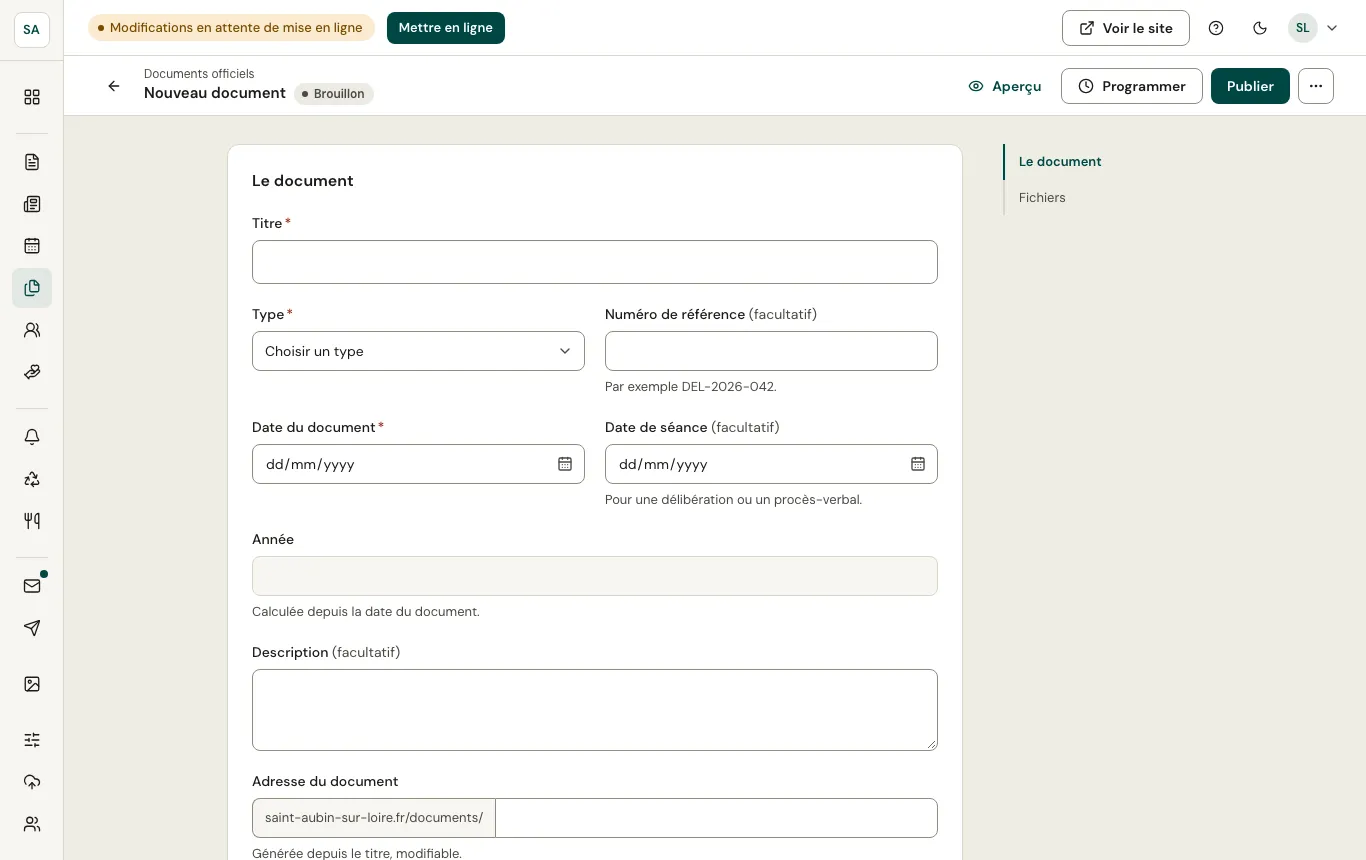Open the three-dots more actions menu
The width and height of the screenshot is (1366, 860).
click(x=1316, y=86)
